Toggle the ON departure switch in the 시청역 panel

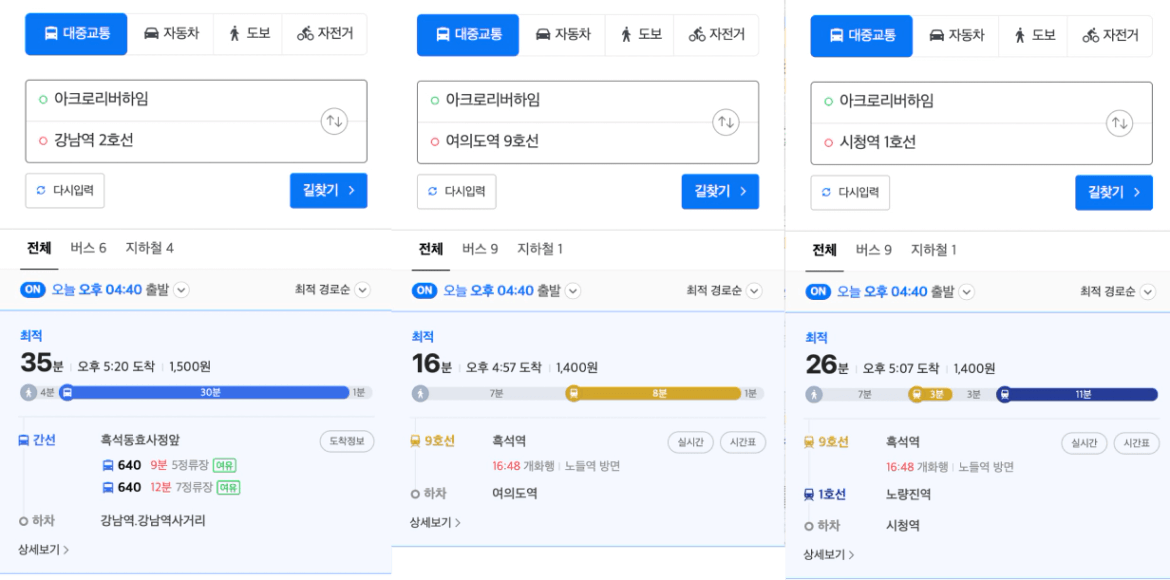point(818,291)
